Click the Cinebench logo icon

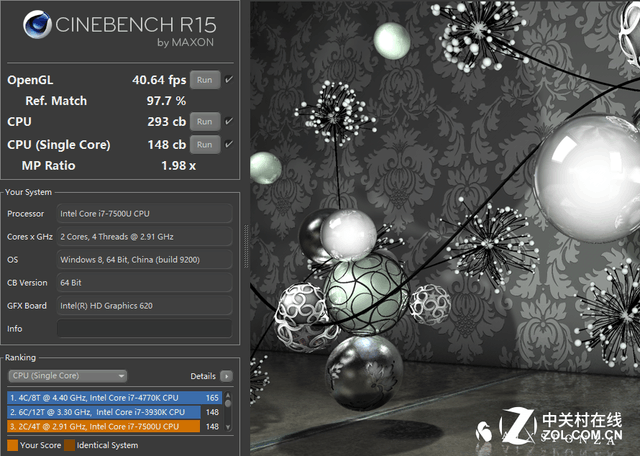click(38, 25)
